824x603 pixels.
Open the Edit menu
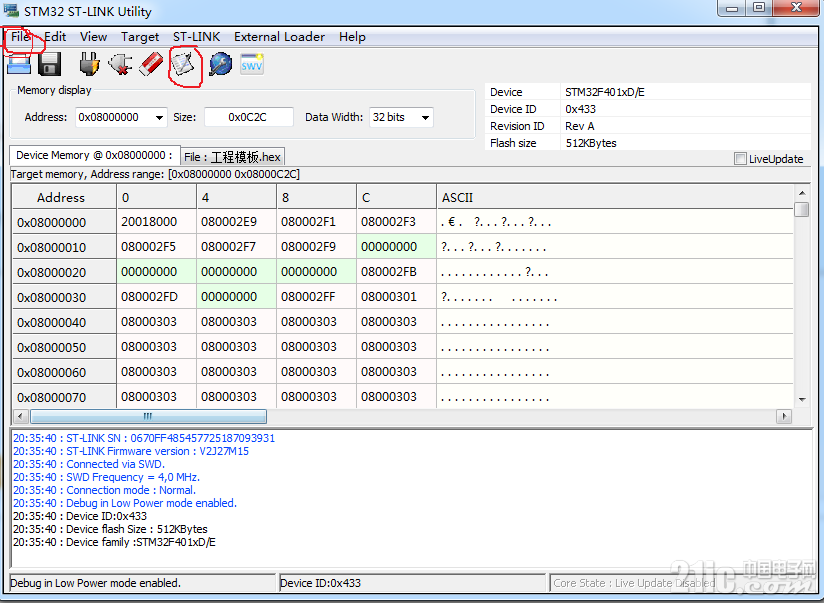[55, 37]
